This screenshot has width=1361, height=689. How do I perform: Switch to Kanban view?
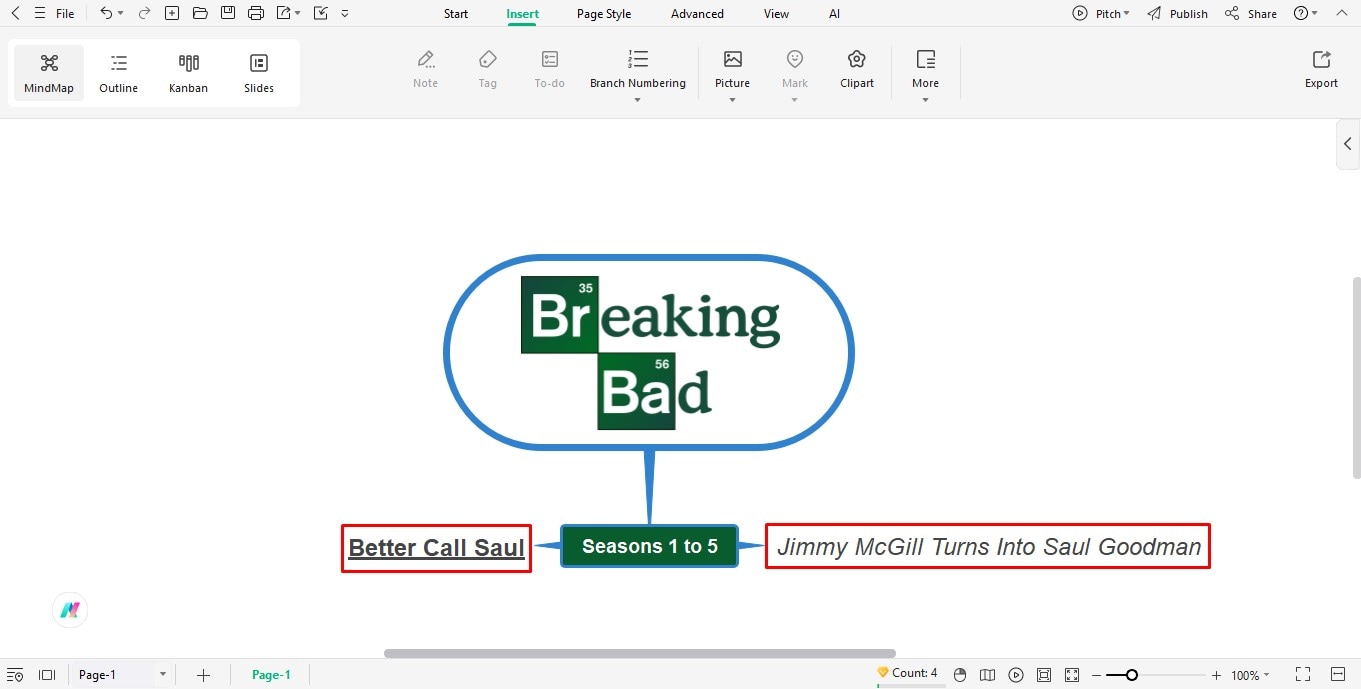pos(188,73)
